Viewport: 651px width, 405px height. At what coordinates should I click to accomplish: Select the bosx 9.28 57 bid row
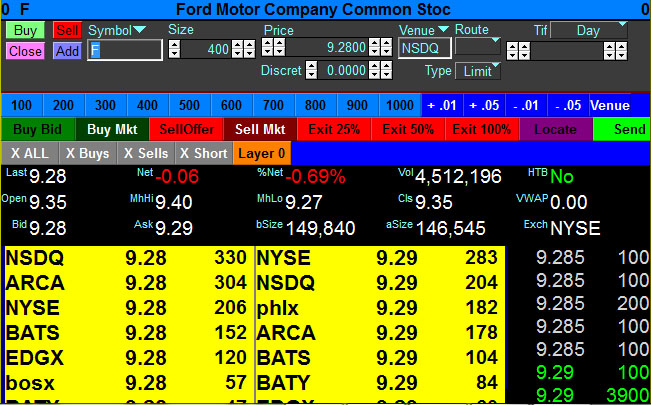click(129, 383)
